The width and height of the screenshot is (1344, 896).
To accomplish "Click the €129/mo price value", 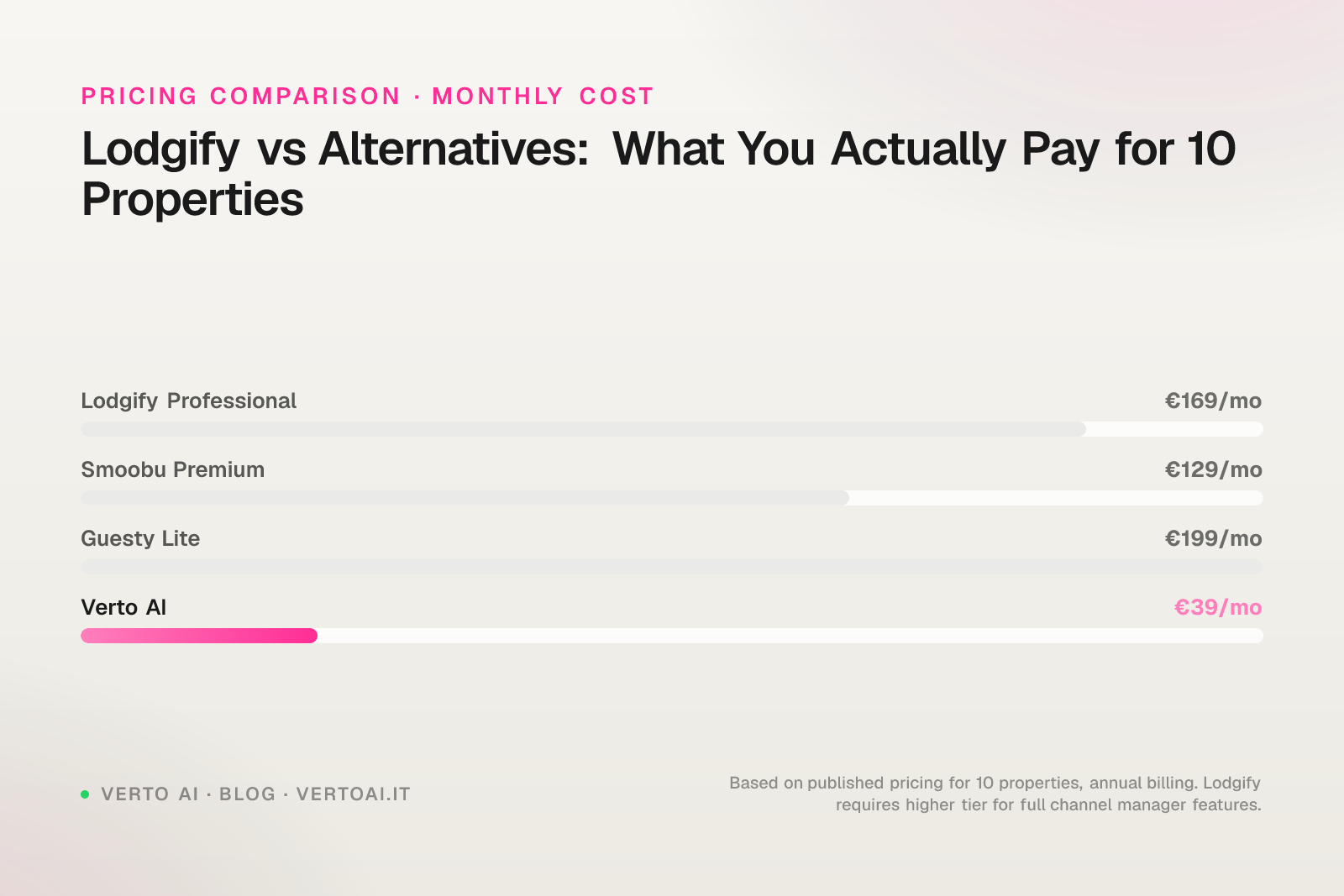I will click(1212, 469).
